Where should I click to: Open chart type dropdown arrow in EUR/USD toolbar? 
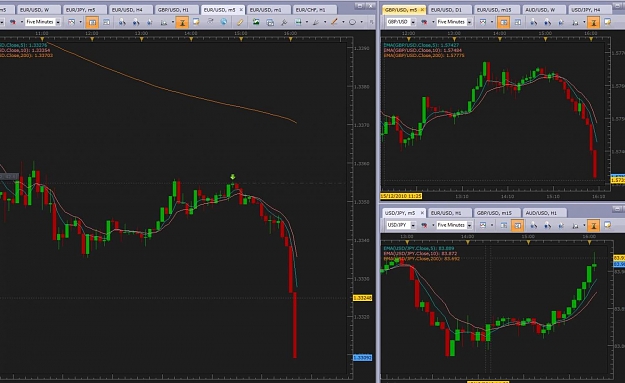[x=81, y=22]
